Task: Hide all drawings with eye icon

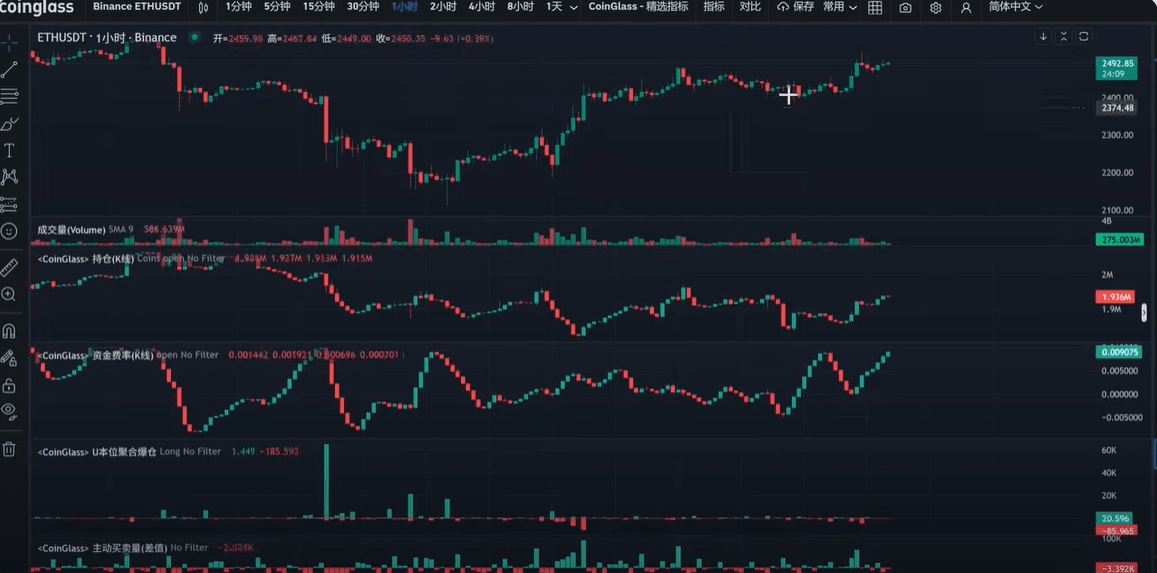Action: click(9, 410)
